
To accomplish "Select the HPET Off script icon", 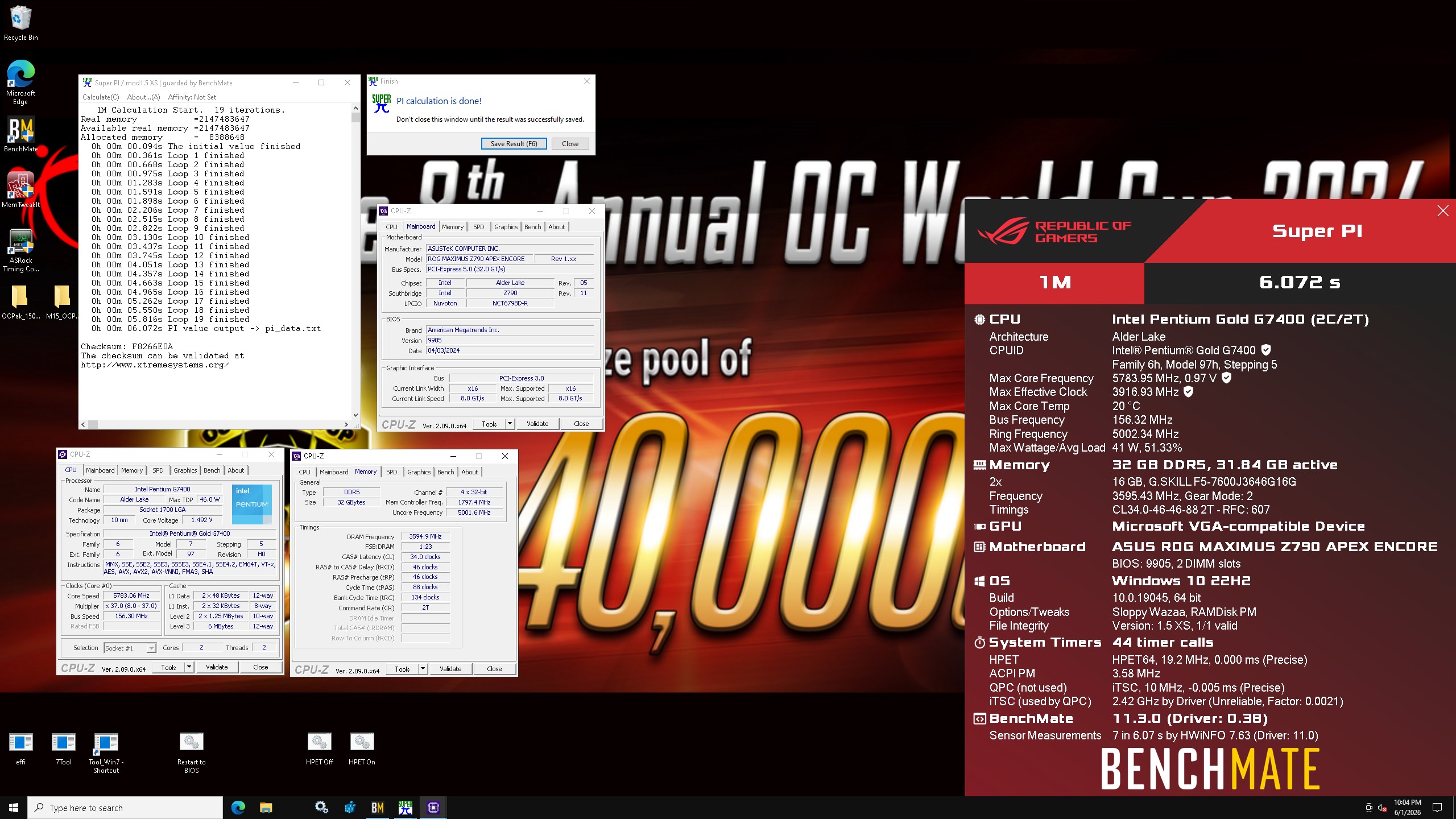I will point(320,748).
